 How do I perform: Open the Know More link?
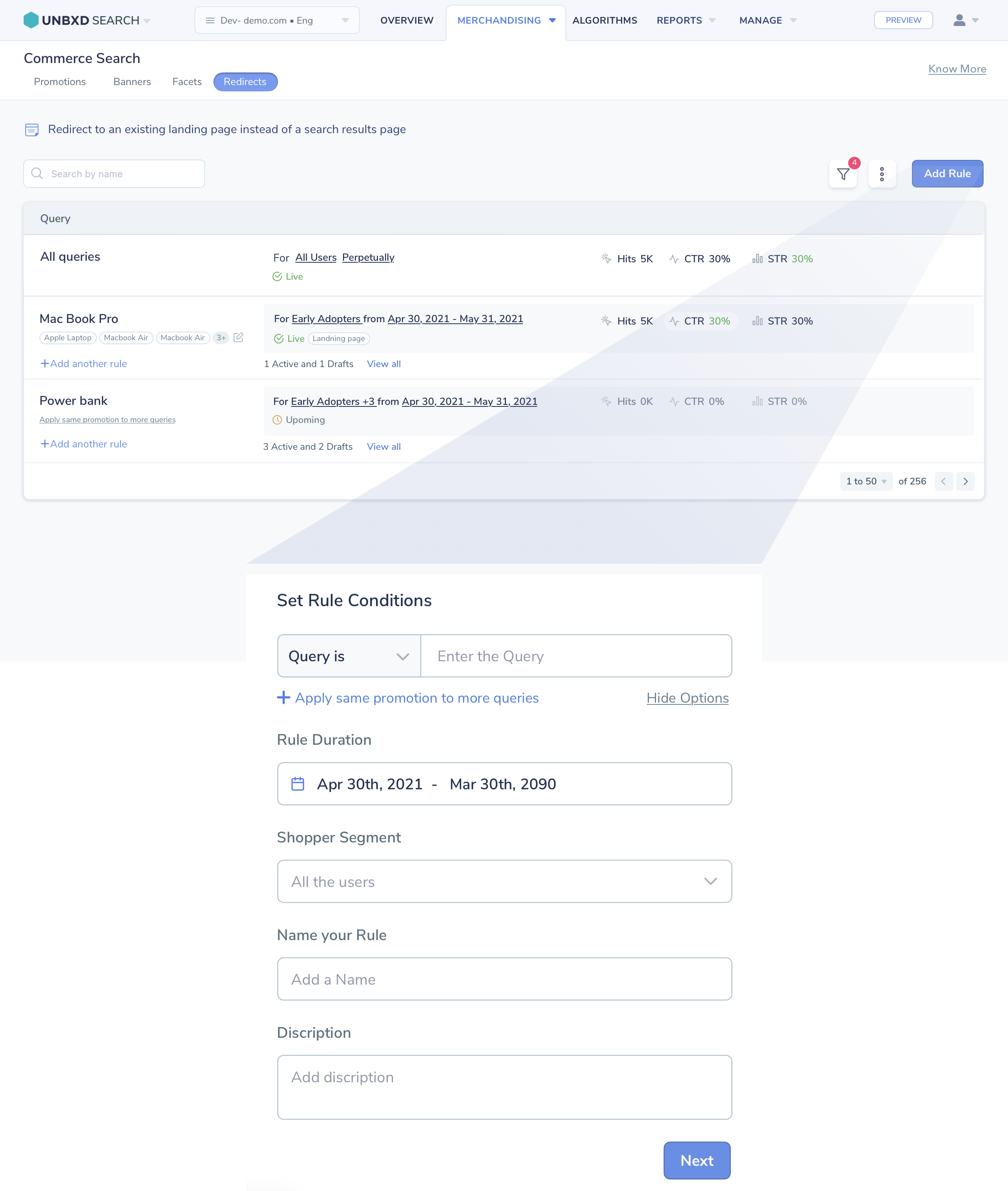click(956, 69)
